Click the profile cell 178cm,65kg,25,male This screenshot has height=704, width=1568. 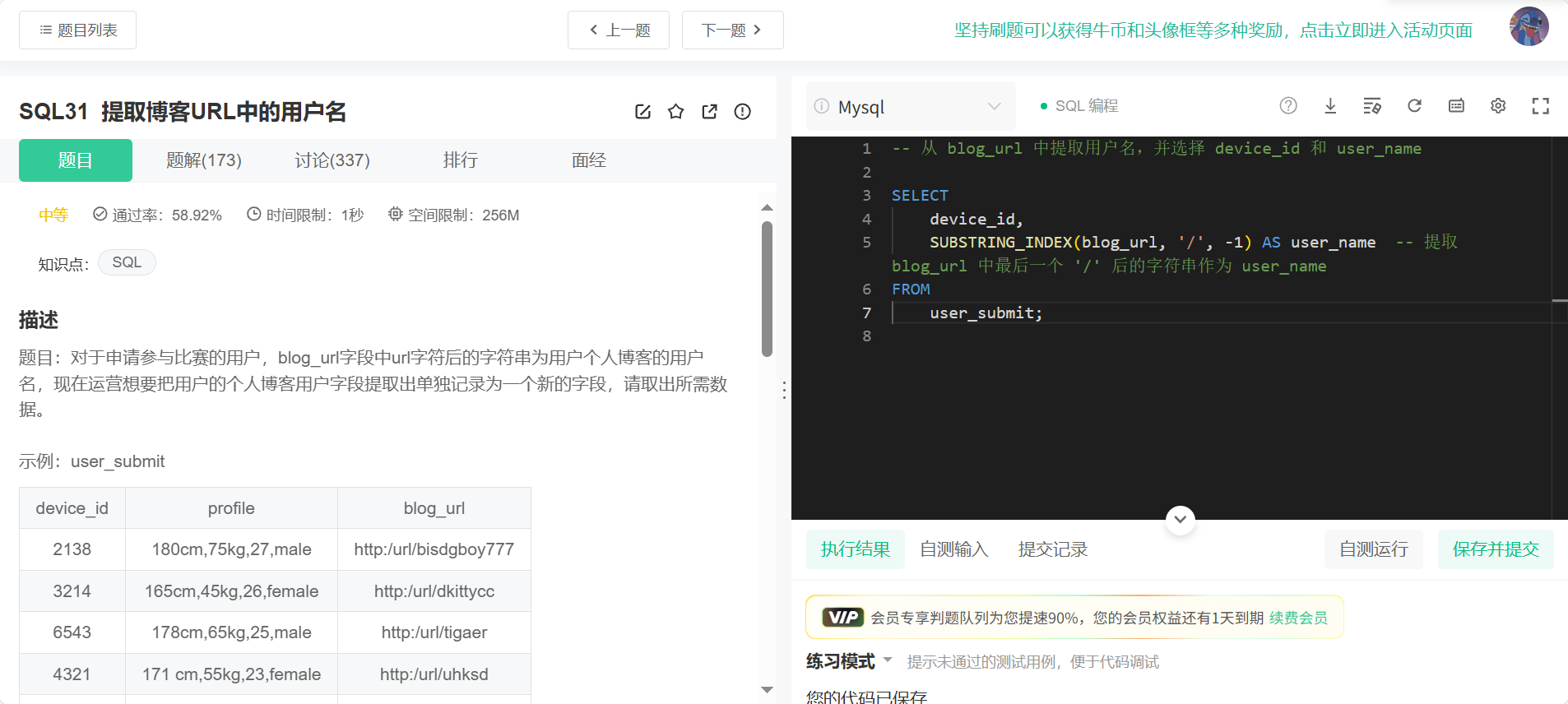tap(232, 632)
